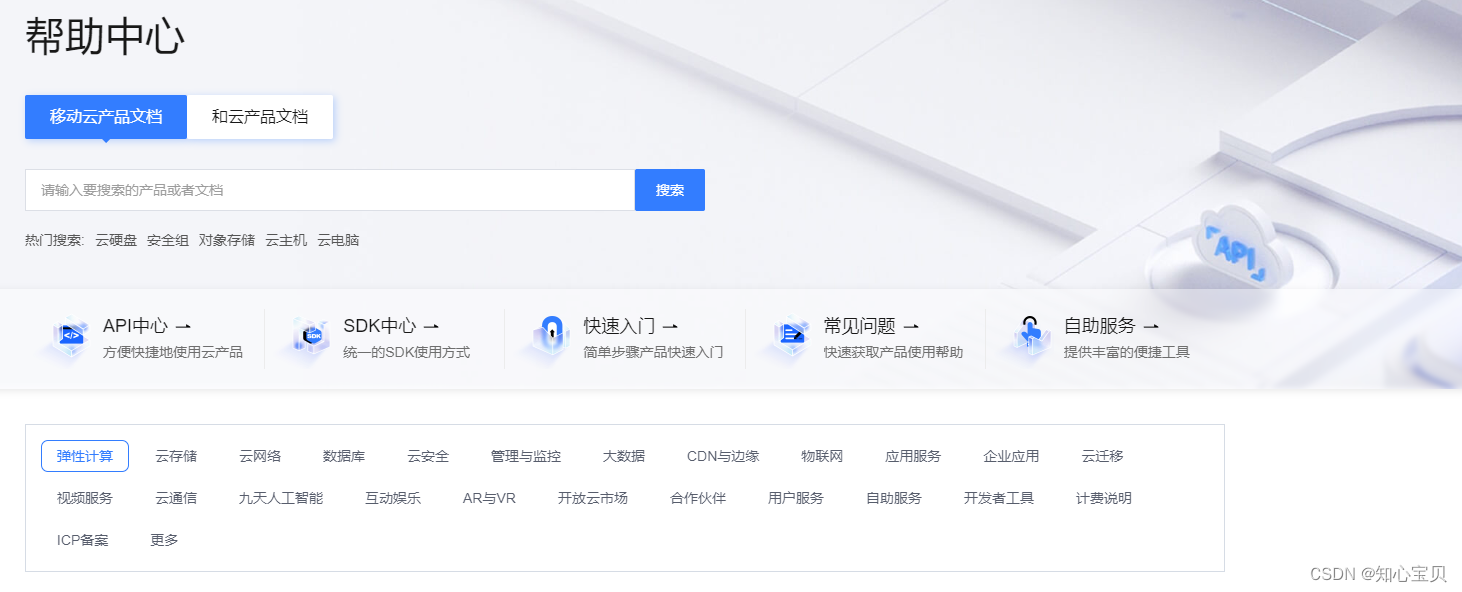
Task: Select the 视频服务 category
Action: (85, 498)
